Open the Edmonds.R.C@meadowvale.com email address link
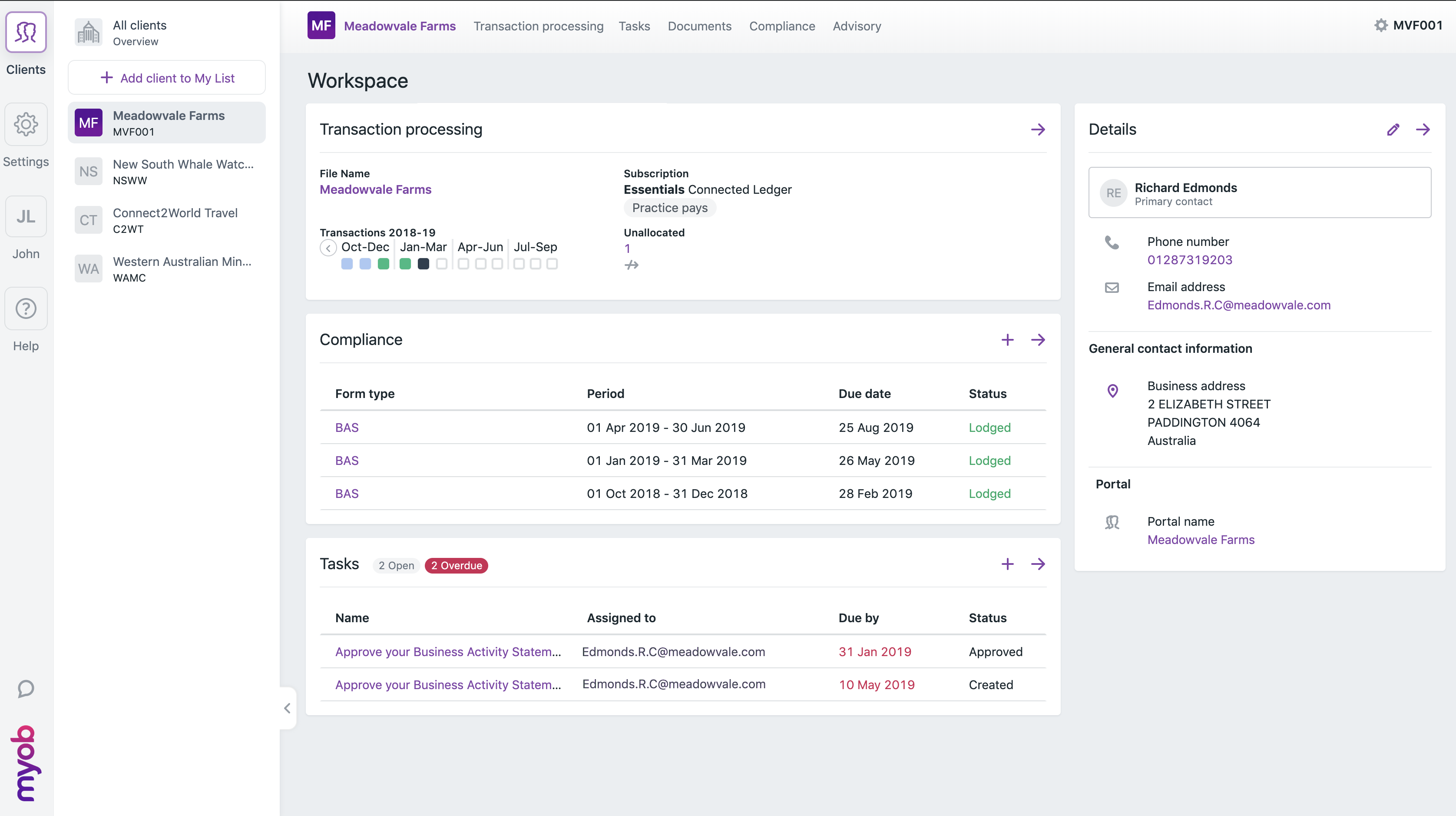Image resolution: width=1456 pixels, height=816 pixels. [x=1238, y=305]
